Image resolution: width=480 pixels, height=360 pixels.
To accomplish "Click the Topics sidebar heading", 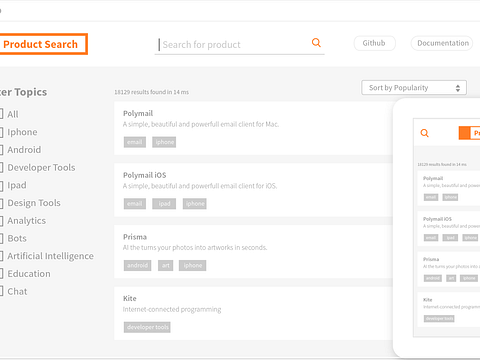I will point(23,92).
